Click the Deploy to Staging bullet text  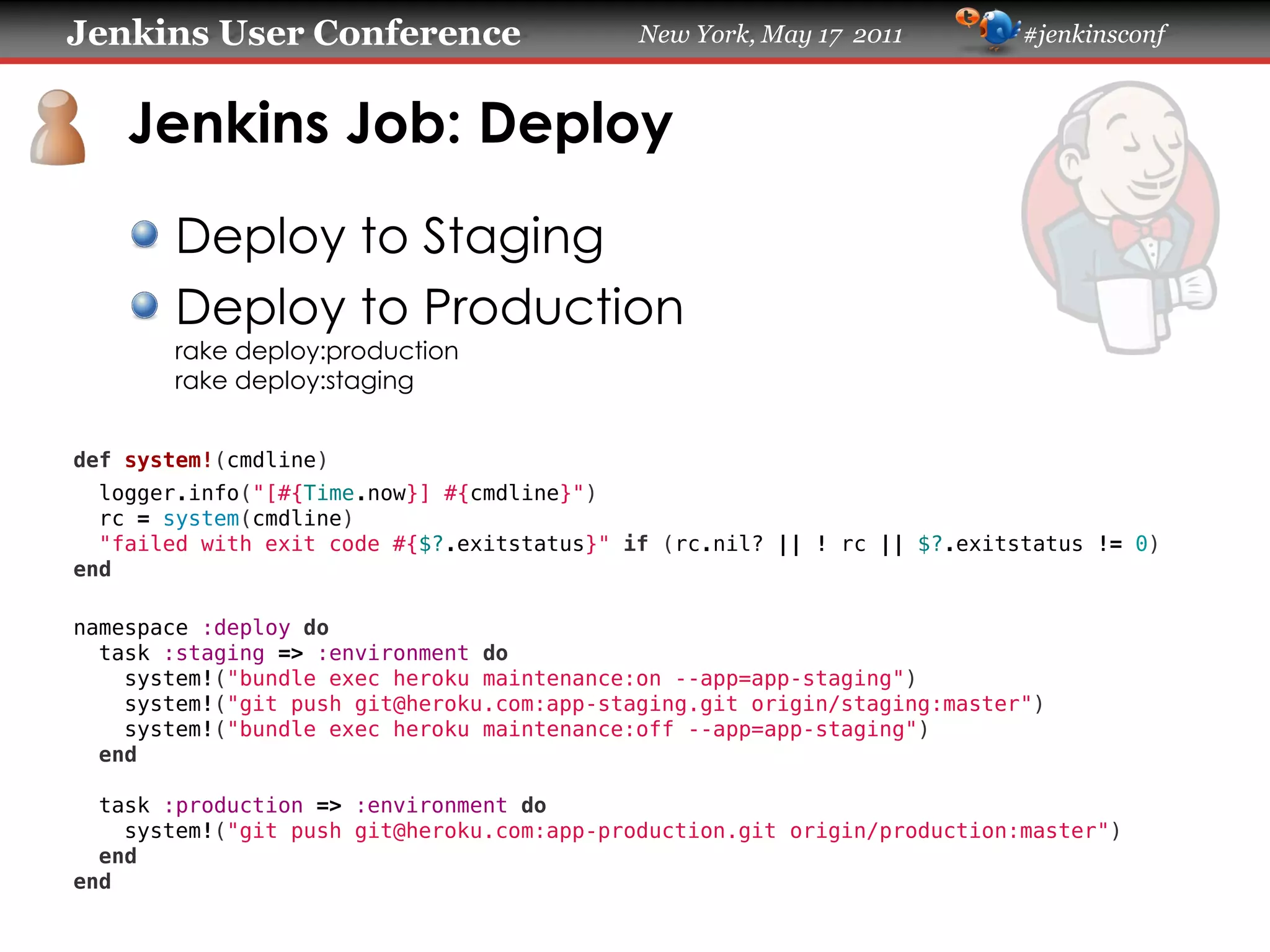(389, 236)
